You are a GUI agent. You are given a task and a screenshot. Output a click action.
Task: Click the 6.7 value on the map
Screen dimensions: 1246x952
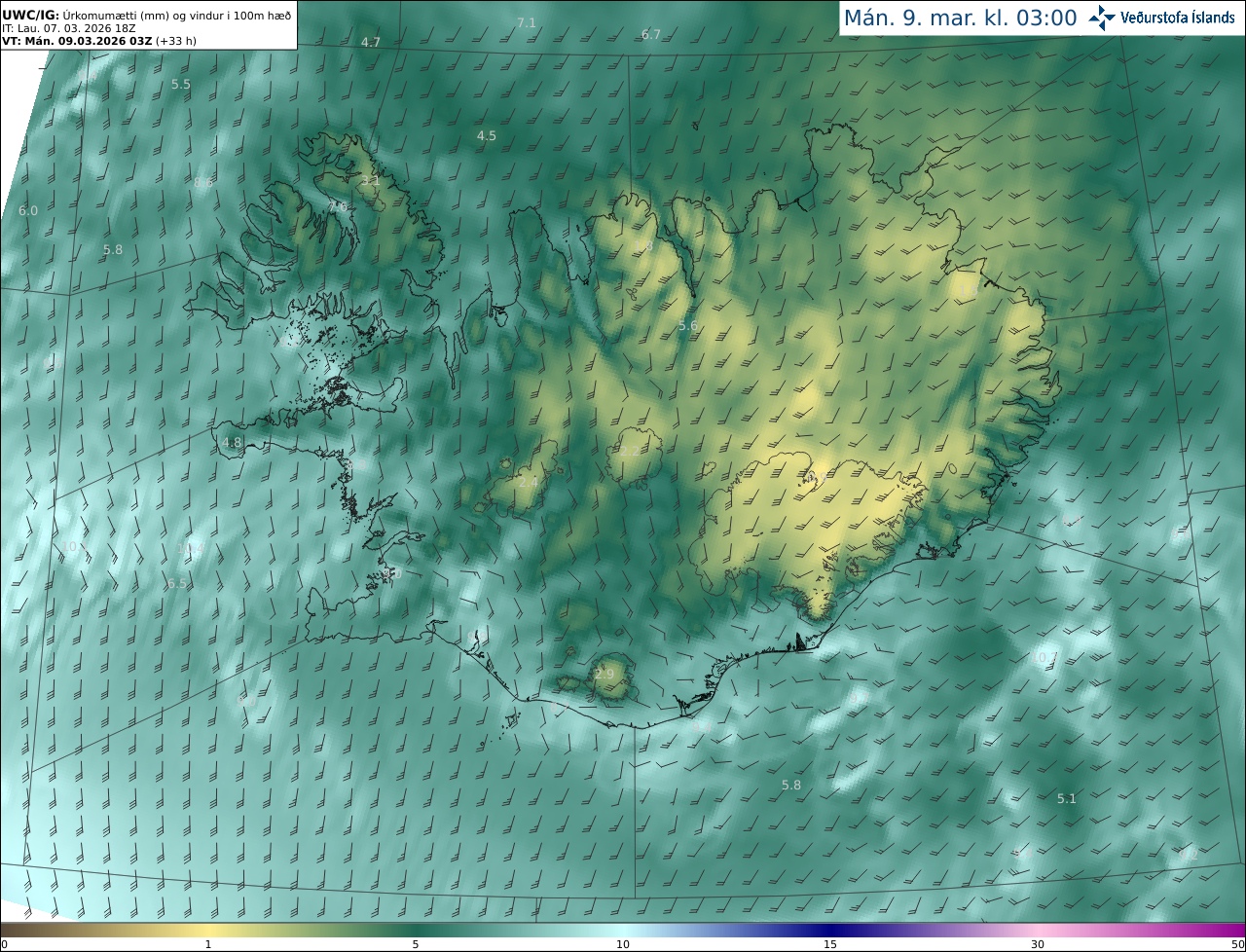click(x=651, y=35)
